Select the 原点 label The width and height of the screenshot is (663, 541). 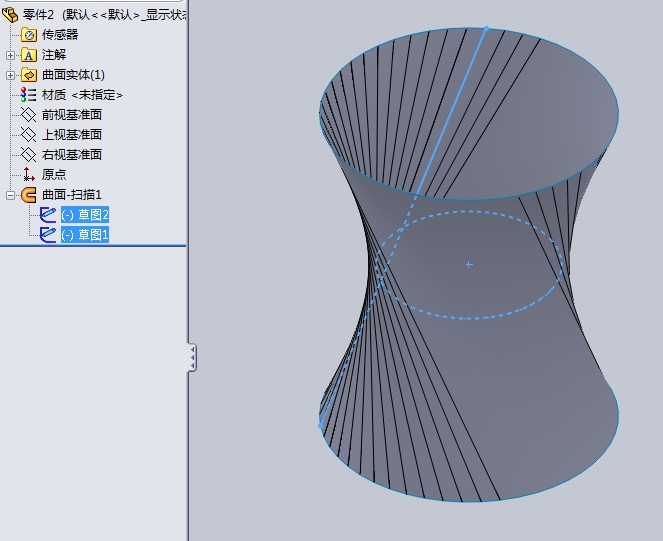(x=54, y=174)
